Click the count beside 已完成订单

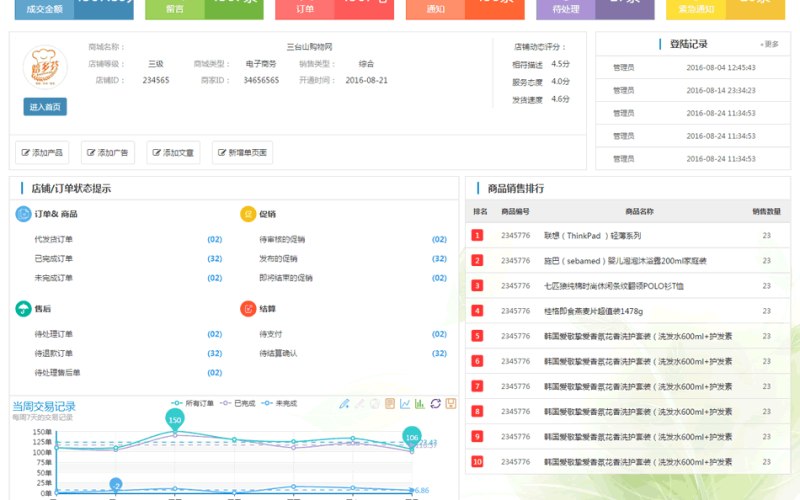pos(215,259)
